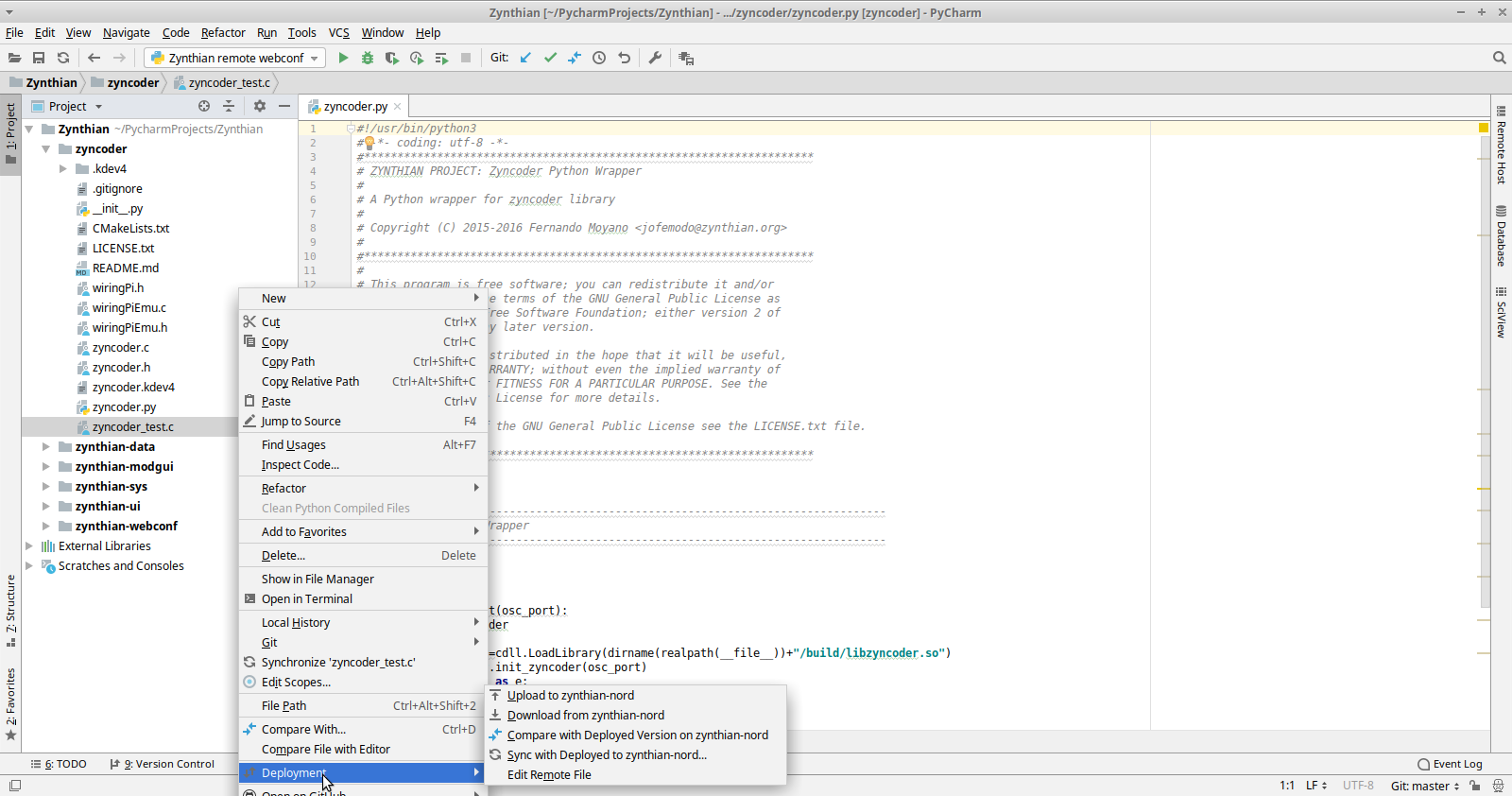Open the Refactor menu in menu bar
1512x796 pixels.
pos(223,32)
